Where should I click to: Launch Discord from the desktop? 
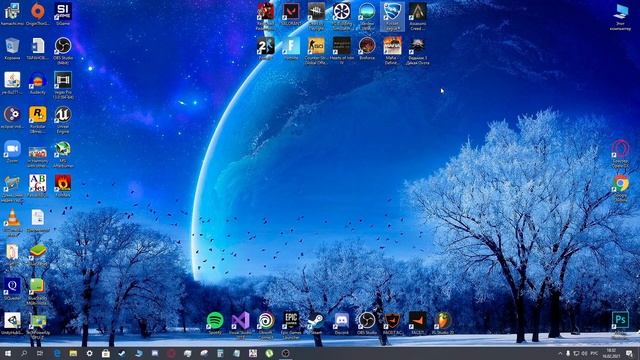[x=342, y=323]
